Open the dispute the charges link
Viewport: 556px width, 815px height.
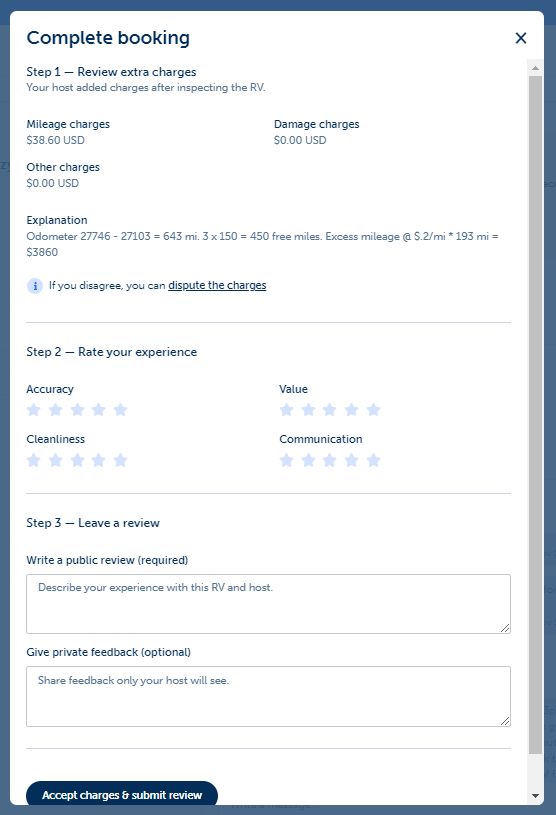(217, 285)
